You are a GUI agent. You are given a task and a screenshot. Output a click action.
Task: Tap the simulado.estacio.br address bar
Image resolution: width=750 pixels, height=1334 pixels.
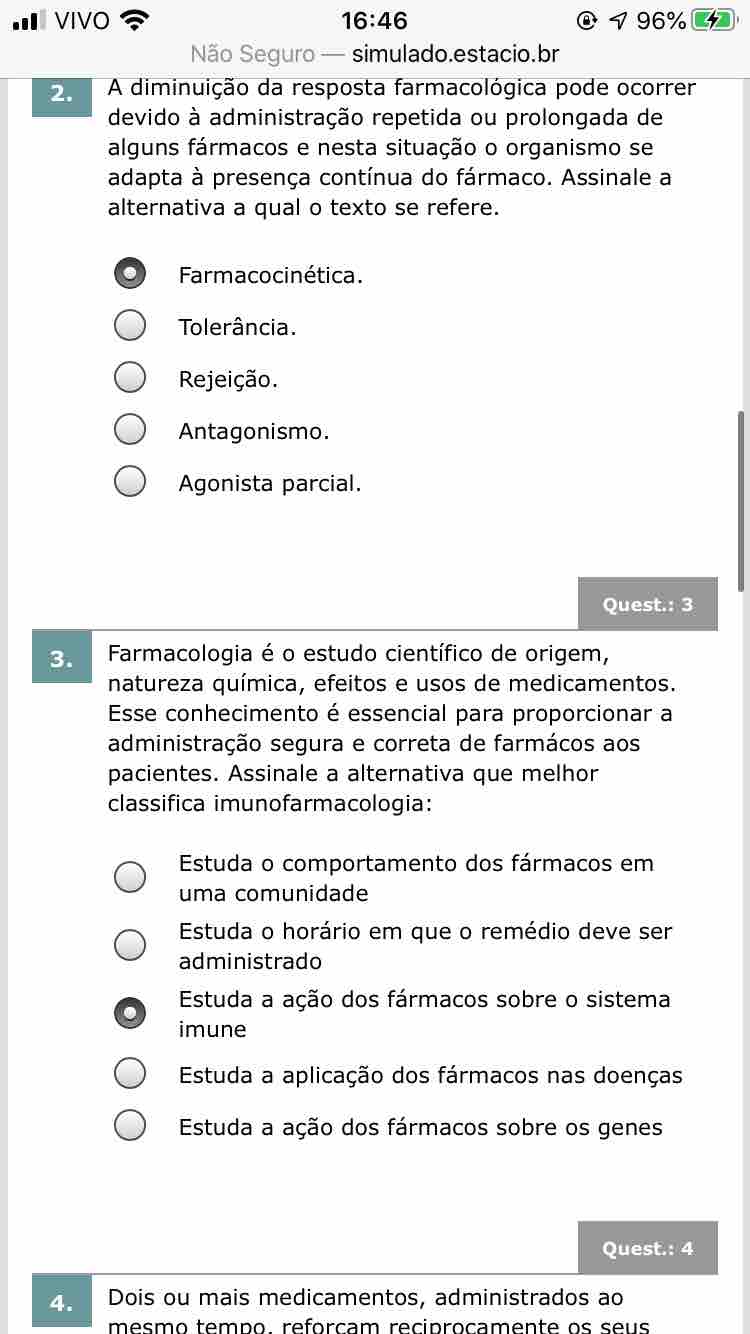point(375,54)
